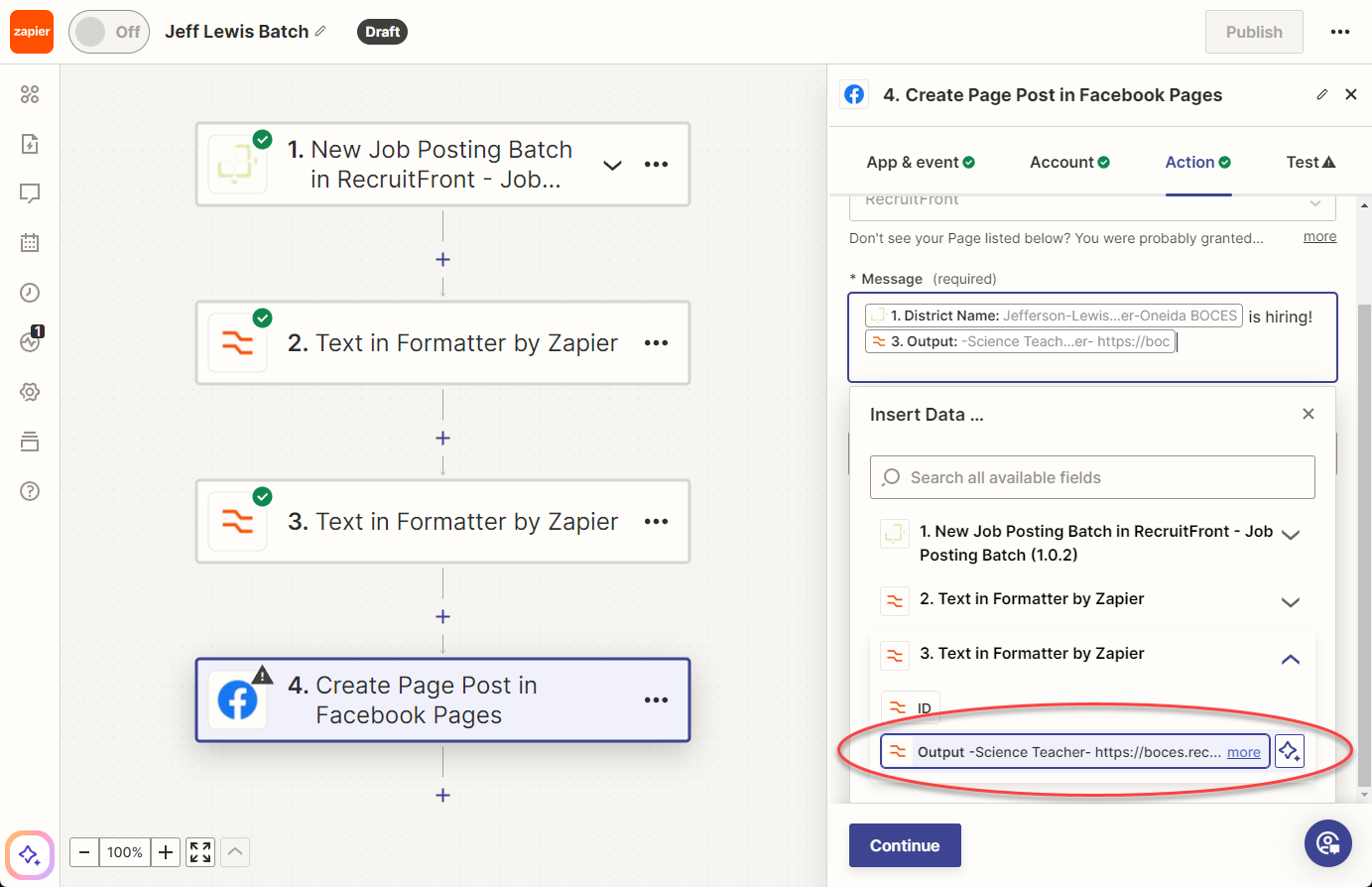Add a step between steps 1 and 2
Screen dimensions: 1372x887
(x=442, y=259)
